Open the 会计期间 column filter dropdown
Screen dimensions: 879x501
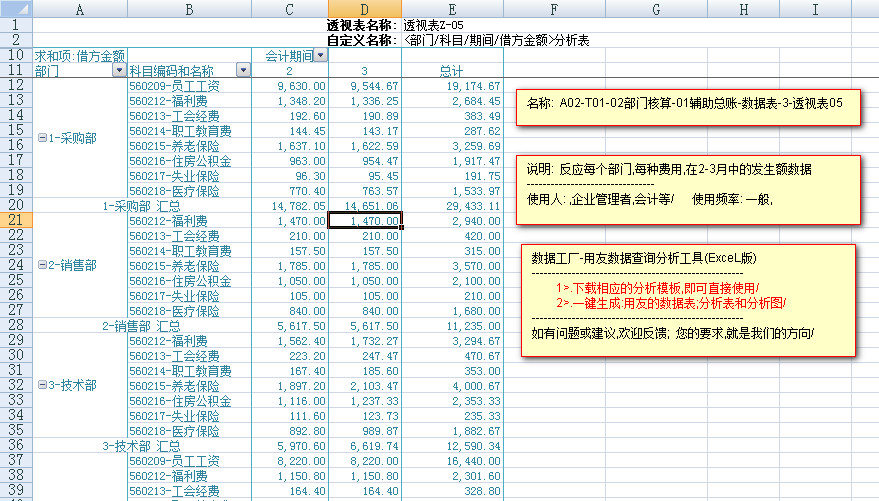click(320, 56)
